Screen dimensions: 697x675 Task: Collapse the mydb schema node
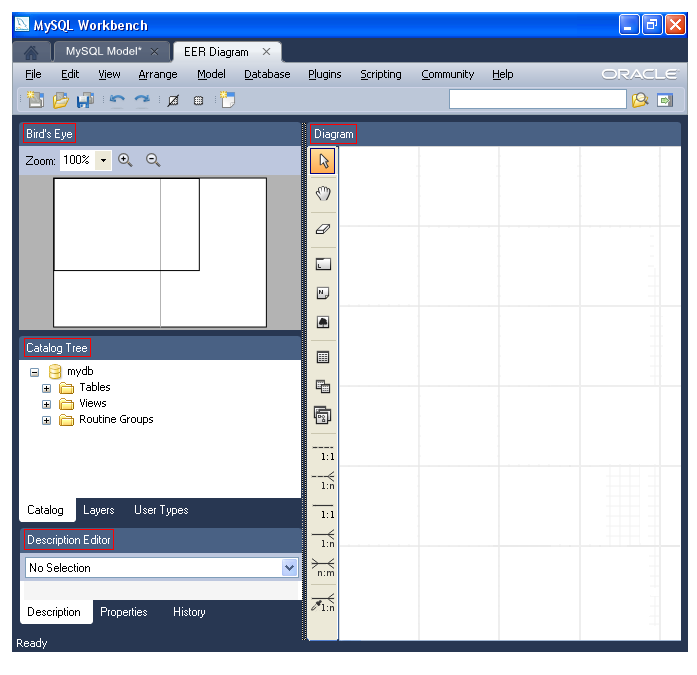(35, 372)
